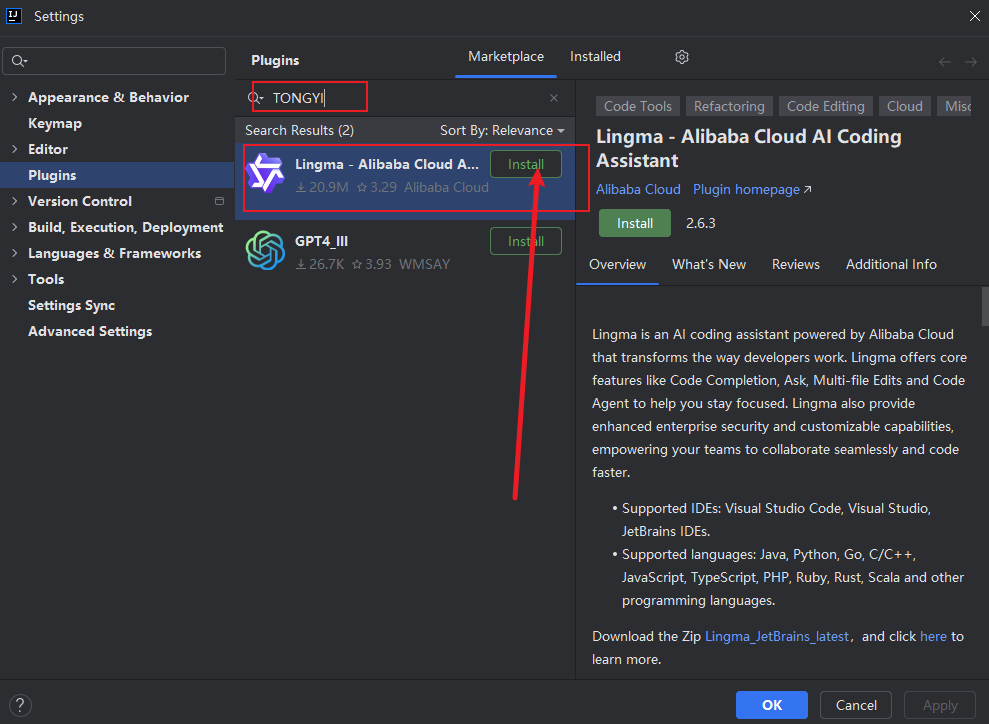Select the Keymap settings page
This screenshot has width=989, height=724.
(x=55, y=123)
